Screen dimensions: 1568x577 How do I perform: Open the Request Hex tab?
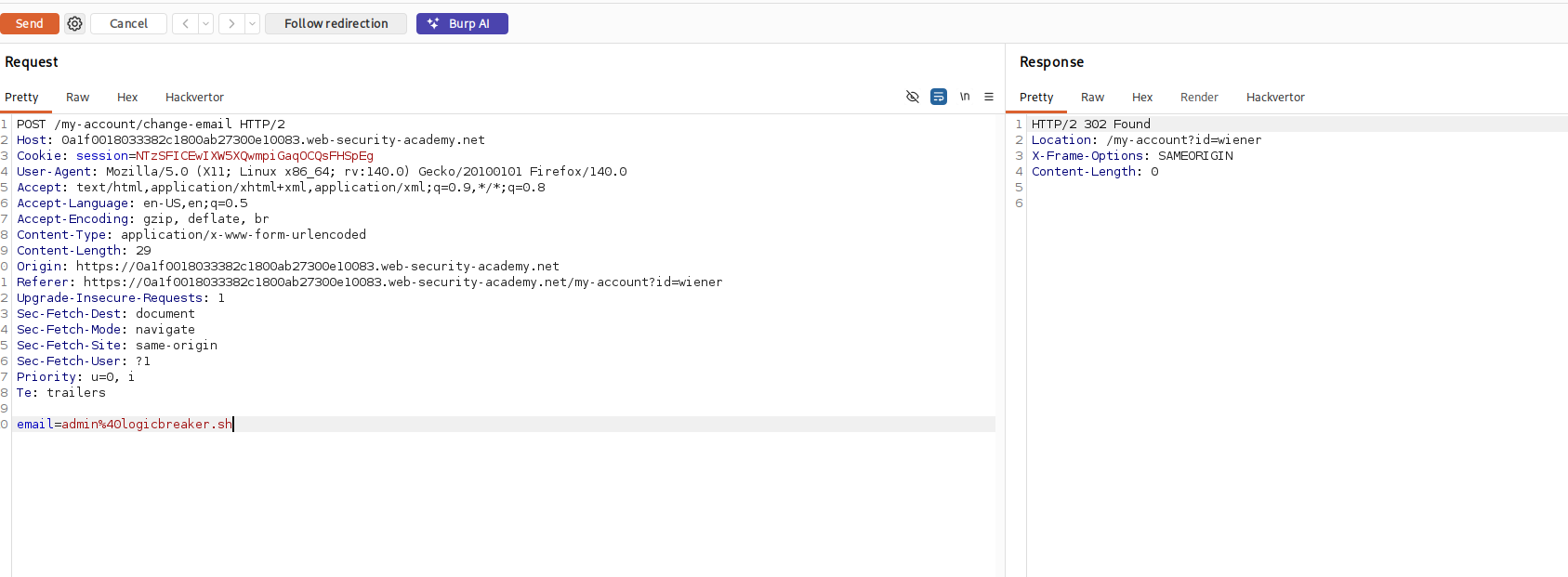point(127,97)
